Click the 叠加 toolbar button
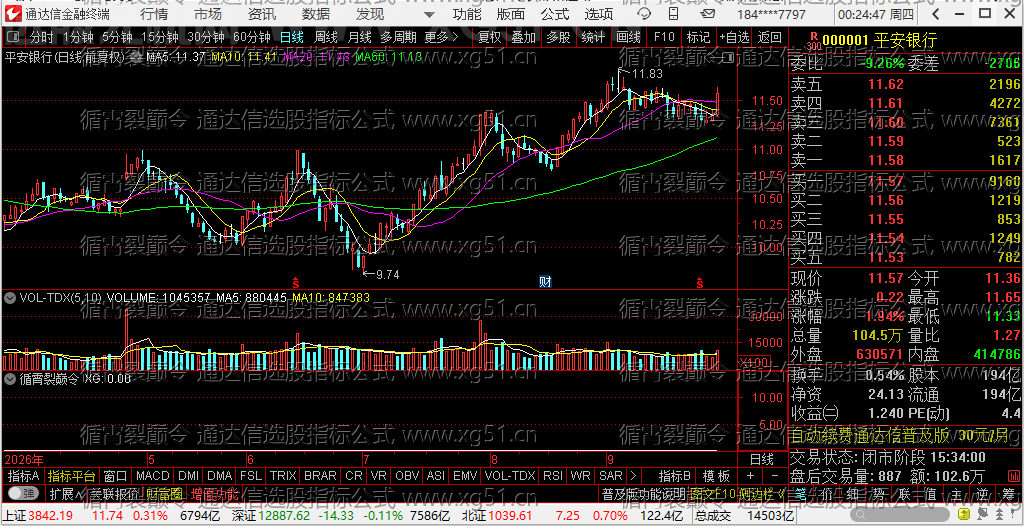 (x=524, y=38)
